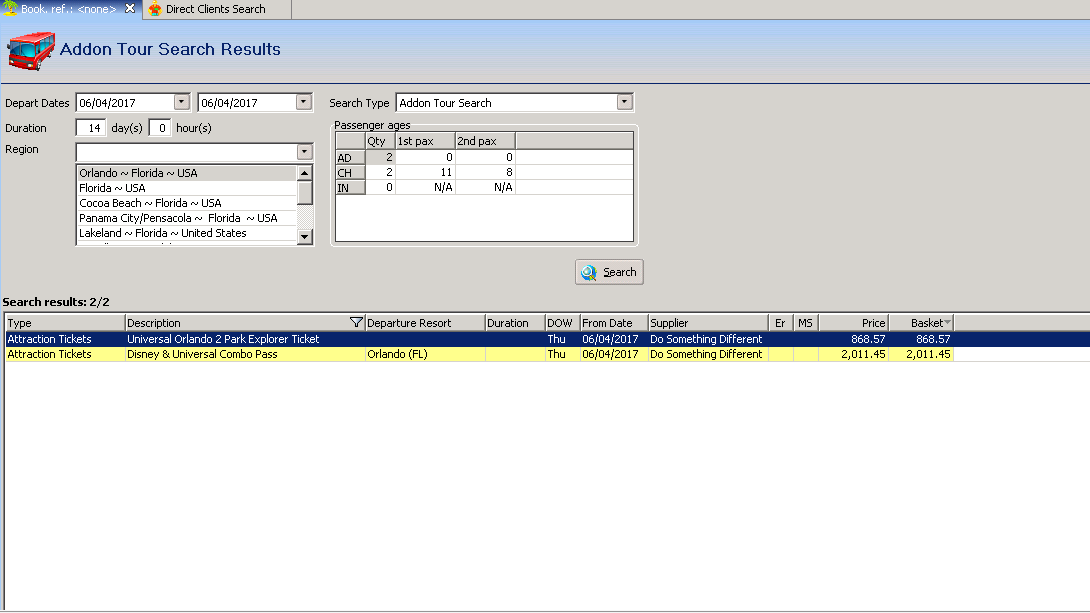Click IN row quantity cell

pos(380,187)
